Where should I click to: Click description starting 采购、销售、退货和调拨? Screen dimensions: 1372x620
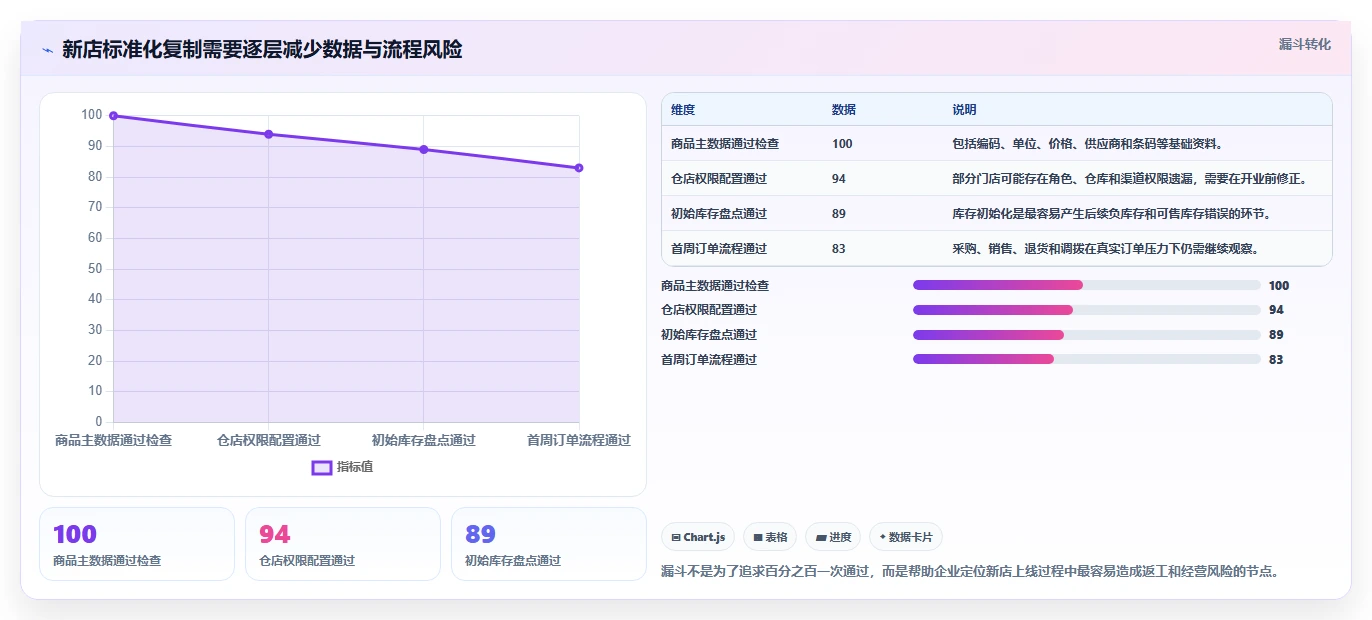(1106, 249)
